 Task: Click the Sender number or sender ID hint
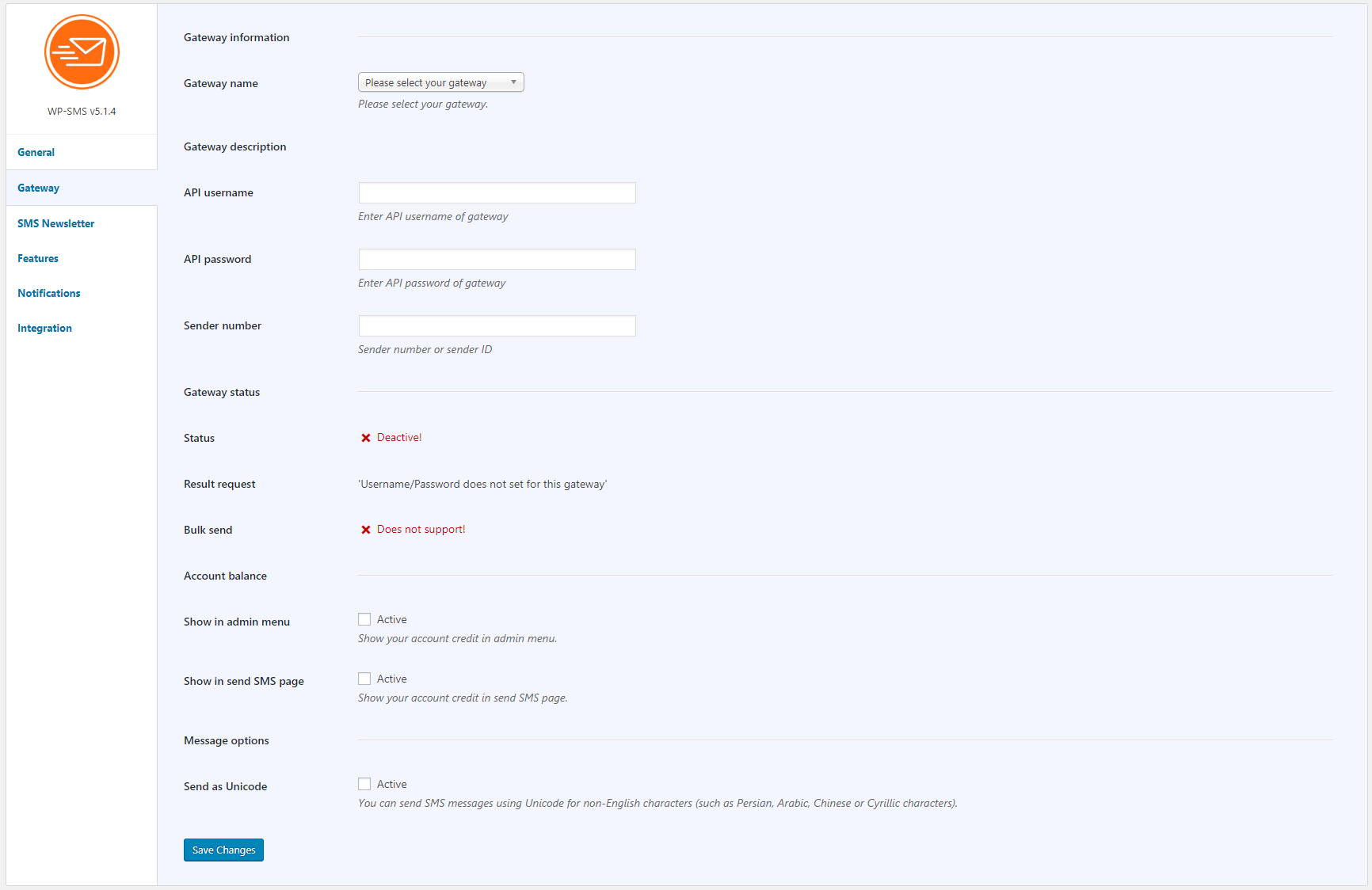[425, 349]
